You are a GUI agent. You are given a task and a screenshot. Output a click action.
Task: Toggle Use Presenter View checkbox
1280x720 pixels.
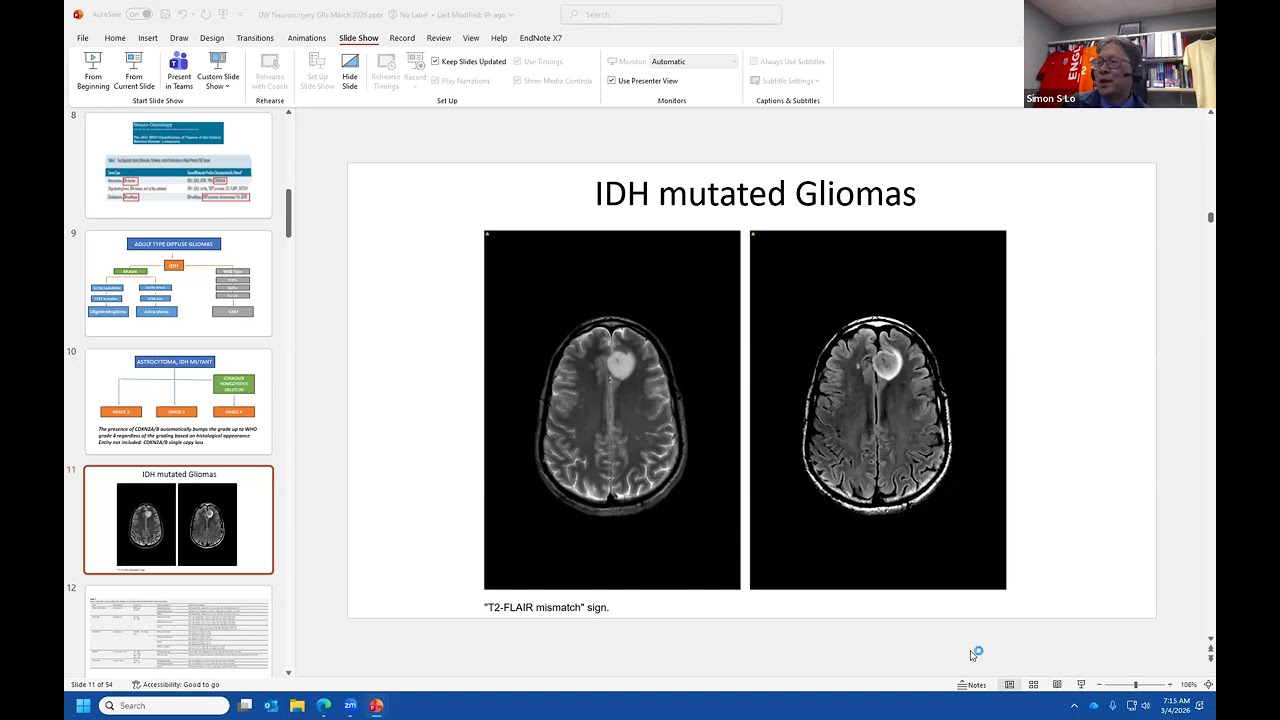[642, 80]
